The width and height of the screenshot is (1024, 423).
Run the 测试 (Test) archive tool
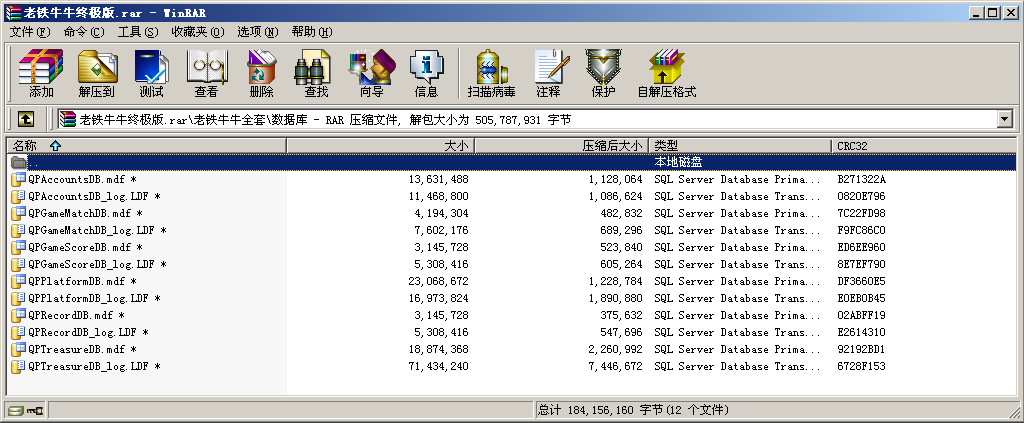[151, 73]
